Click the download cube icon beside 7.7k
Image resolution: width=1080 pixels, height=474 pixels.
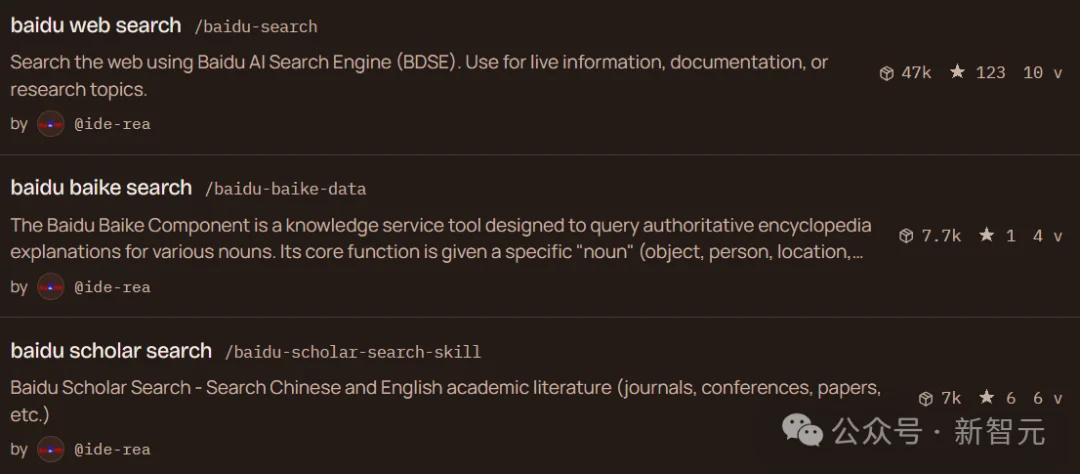[x=906, y=236]
